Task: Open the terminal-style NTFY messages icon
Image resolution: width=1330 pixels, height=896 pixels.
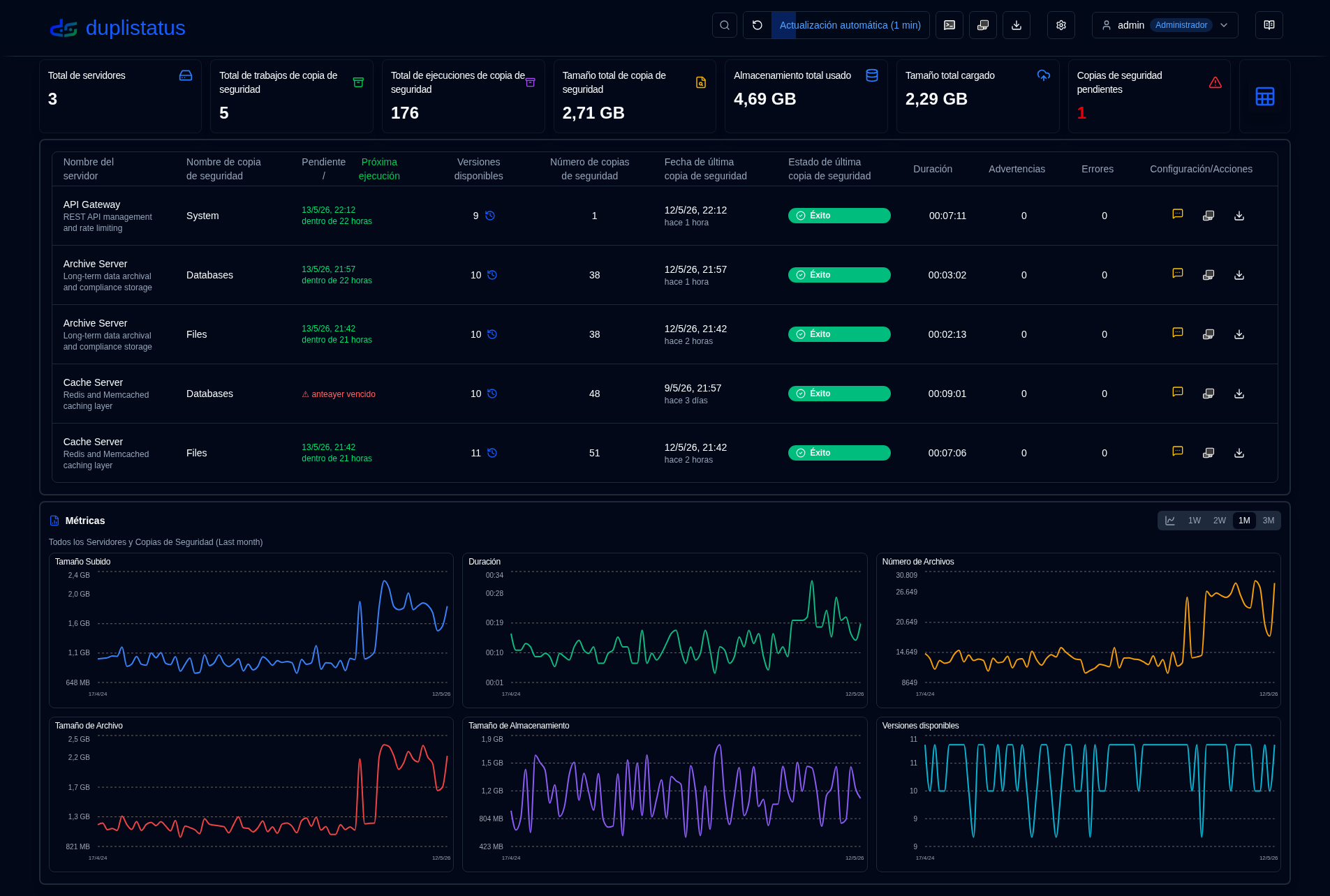Action: point(950,25)
